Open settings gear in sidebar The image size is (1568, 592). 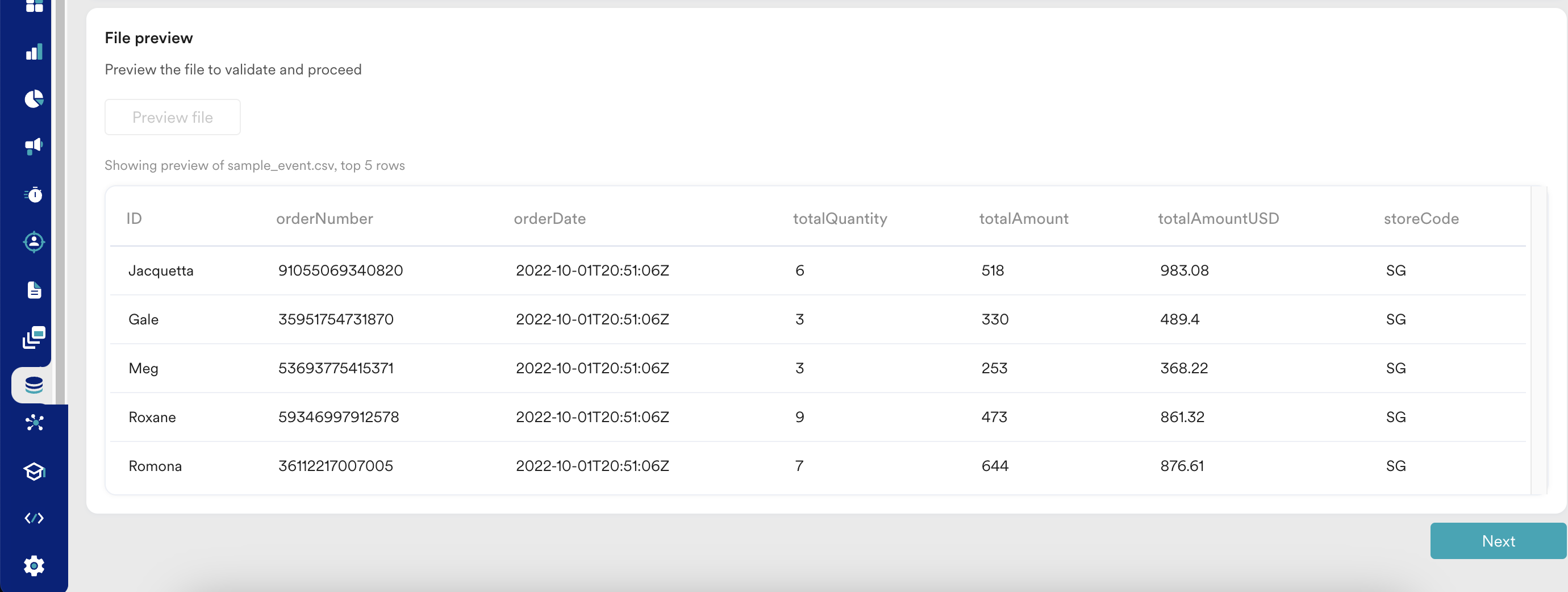[x=34, y=566]
